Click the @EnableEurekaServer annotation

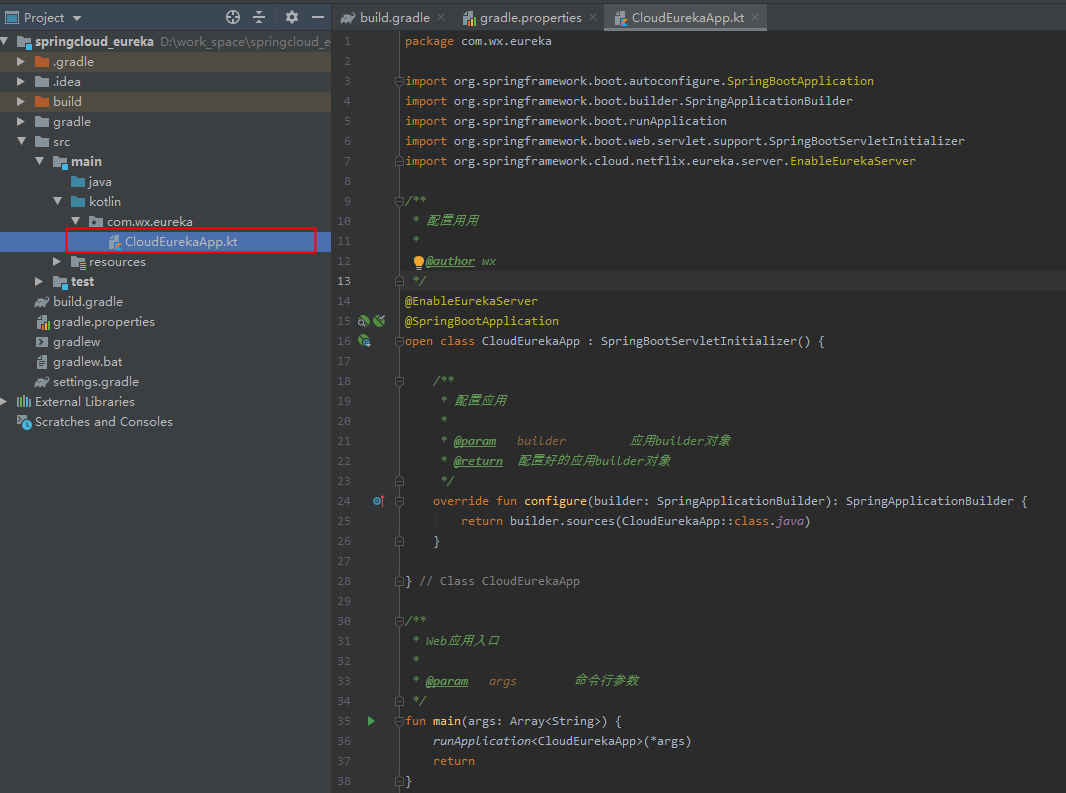[471, 301]
